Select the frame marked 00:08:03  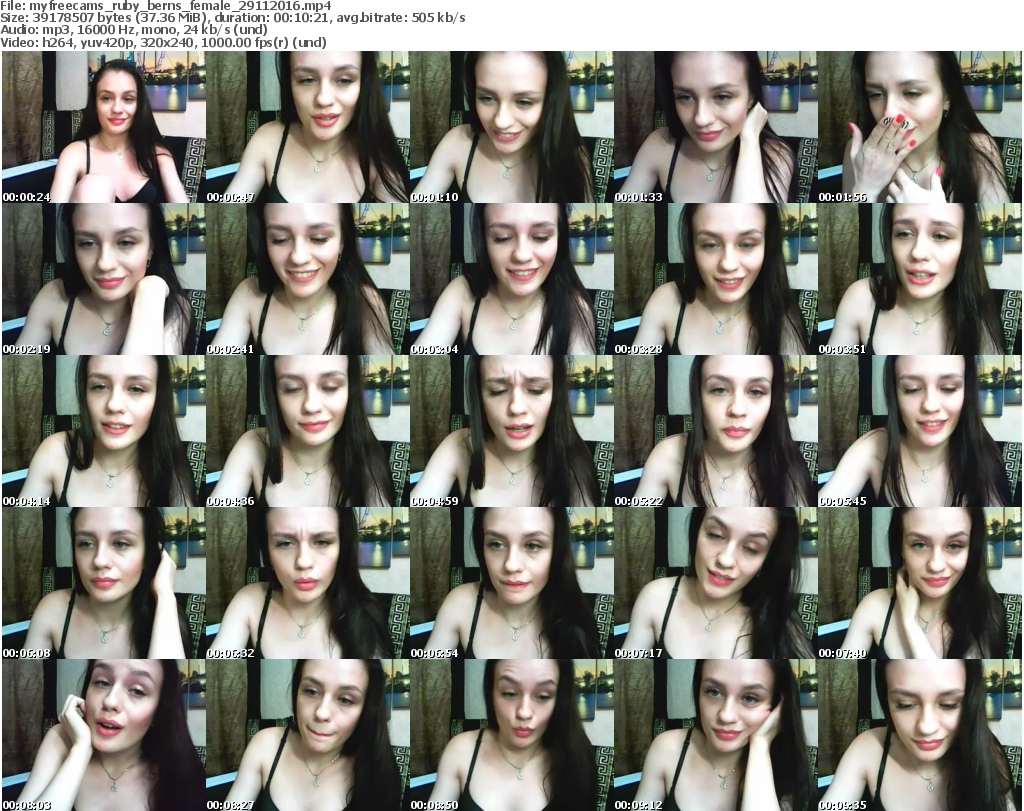pos(103,735)
